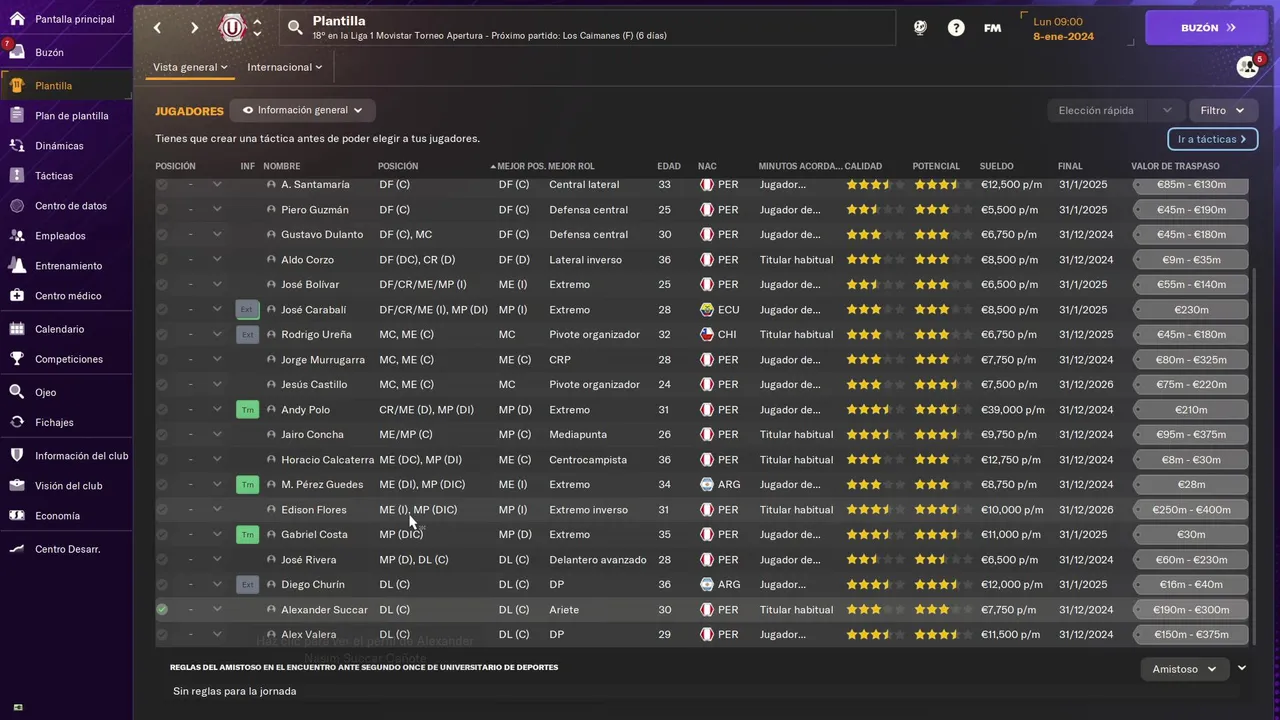Open the Calendario sidebar item
This screenshot has width=1280, height=720.
(x=66, y=329)
